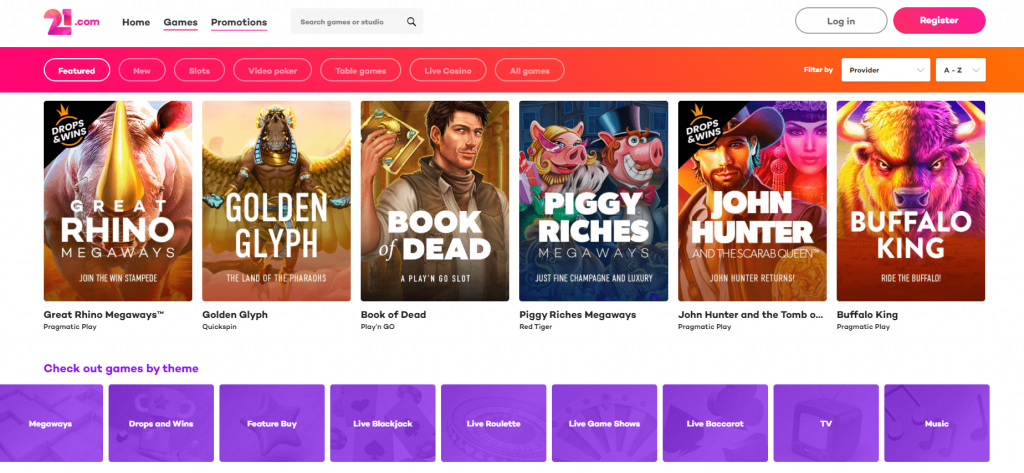Open John Hunter Scarab Queen thumbnail
Image resolution: width=1024 pixels, height=473 pixels.
coord(752,201)
